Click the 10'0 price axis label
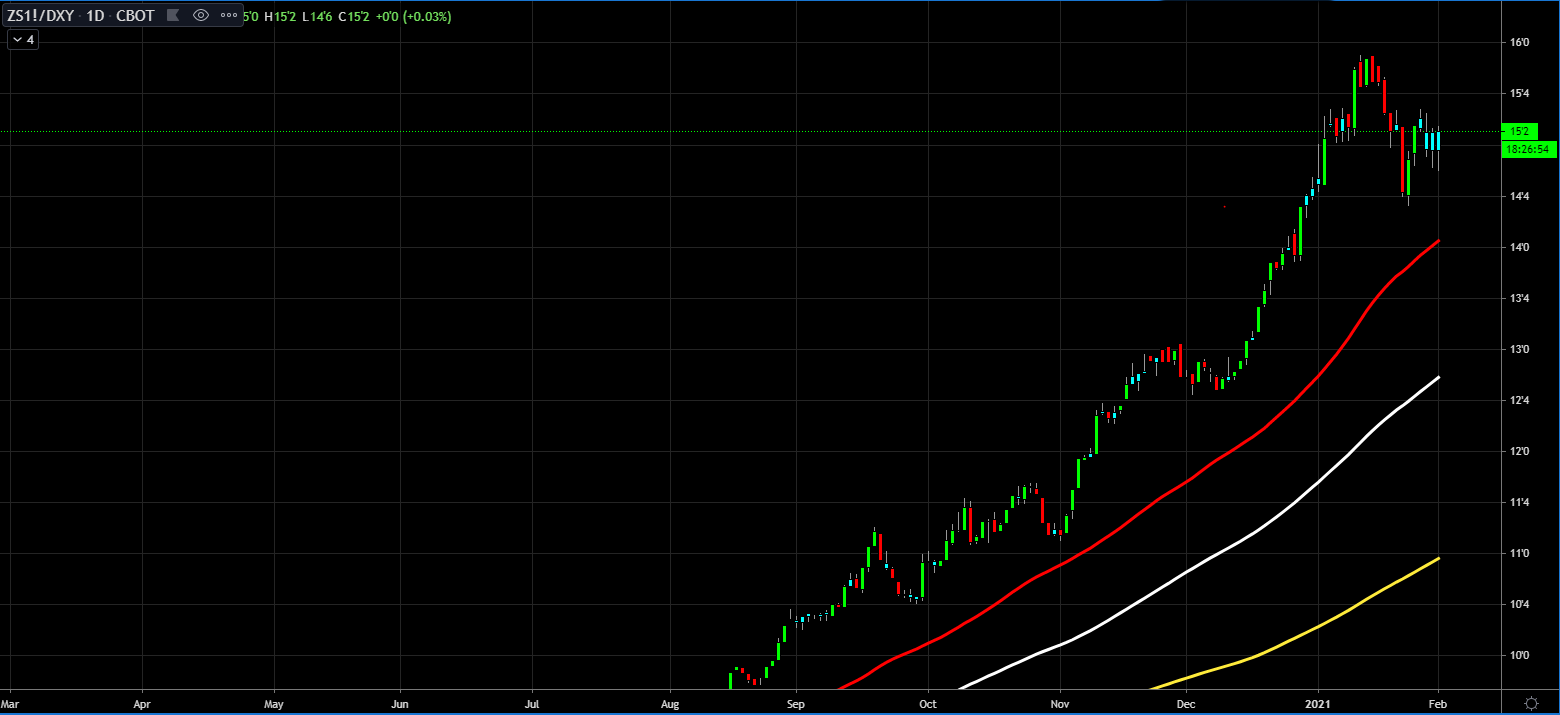Viewport: 1560px width, 715px height. click(1520, 655)
